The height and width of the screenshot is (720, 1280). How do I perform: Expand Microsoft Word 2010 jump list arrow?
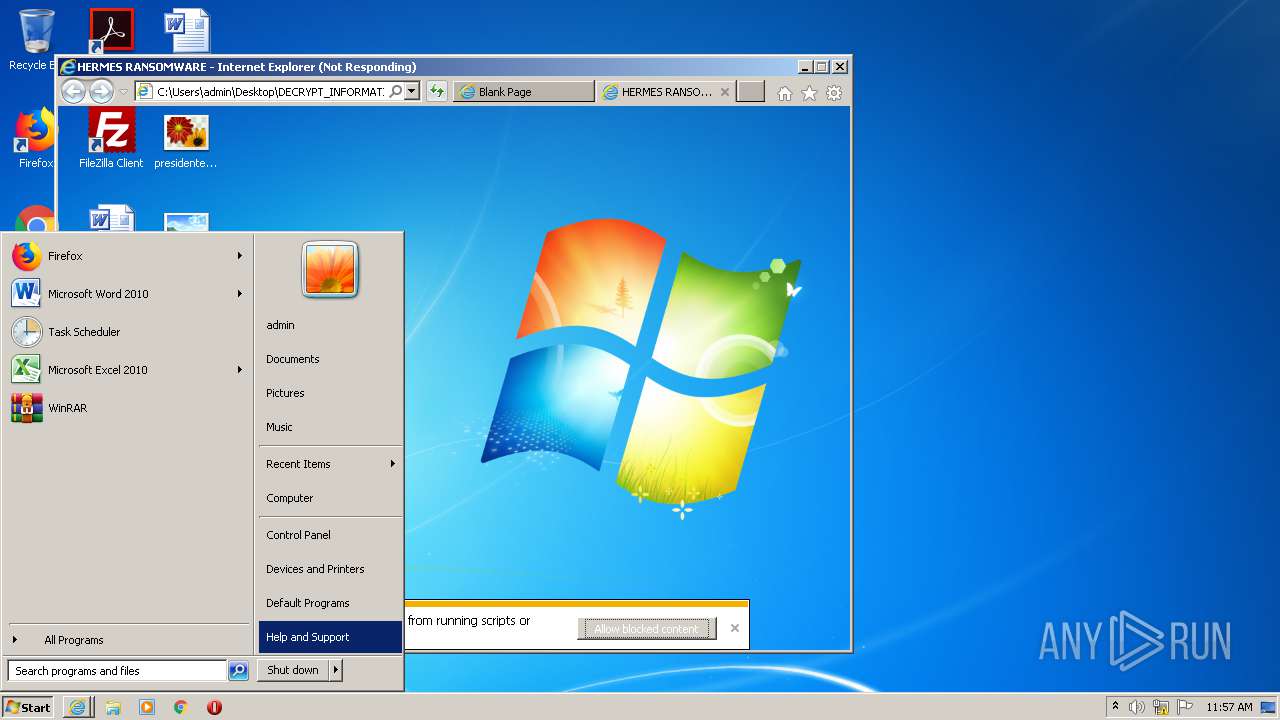tap(240, 294)
